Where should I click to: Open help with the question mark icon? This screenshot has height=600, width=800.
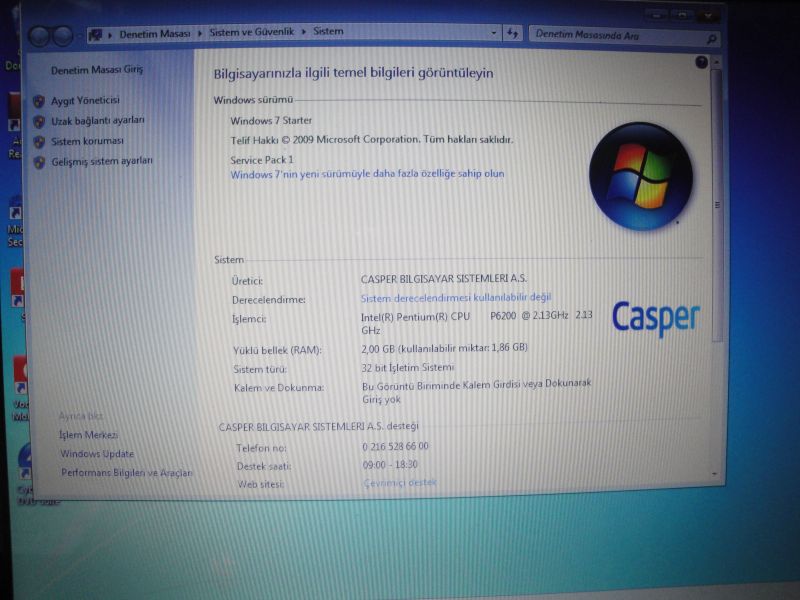702,62
